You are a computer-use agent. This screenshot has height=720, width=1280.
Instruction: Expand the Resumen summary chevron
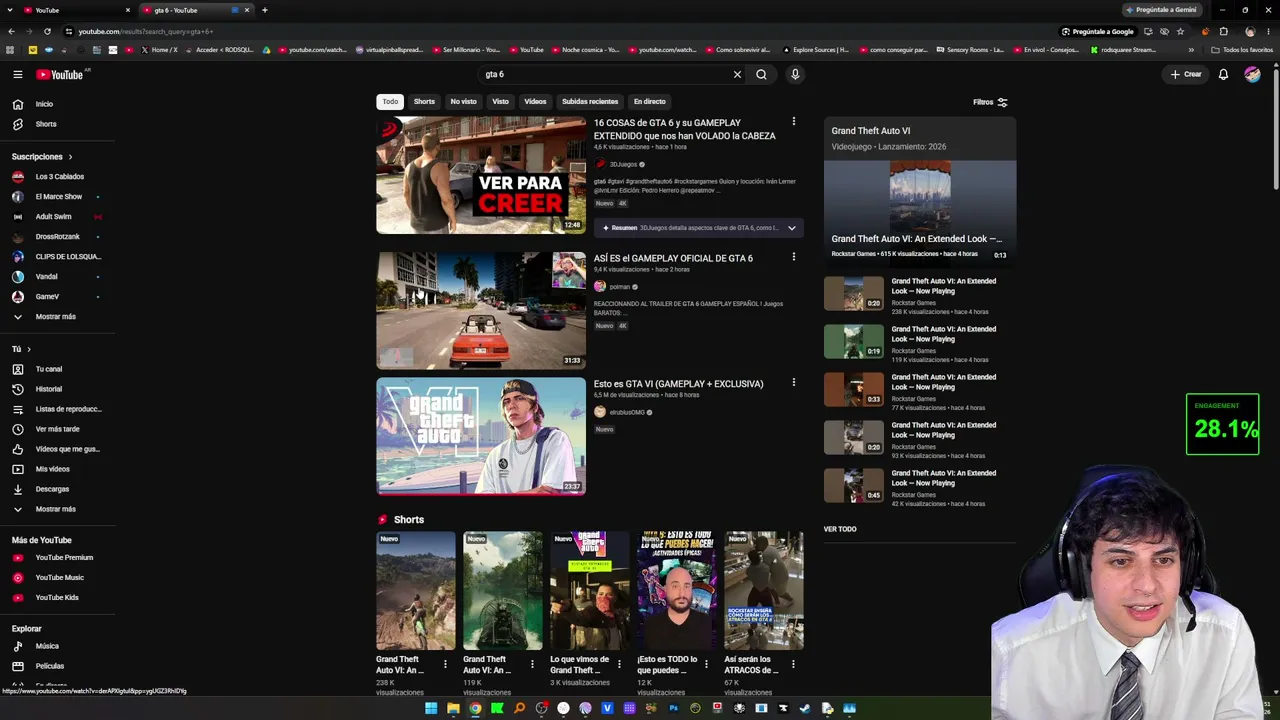[791, 228]
